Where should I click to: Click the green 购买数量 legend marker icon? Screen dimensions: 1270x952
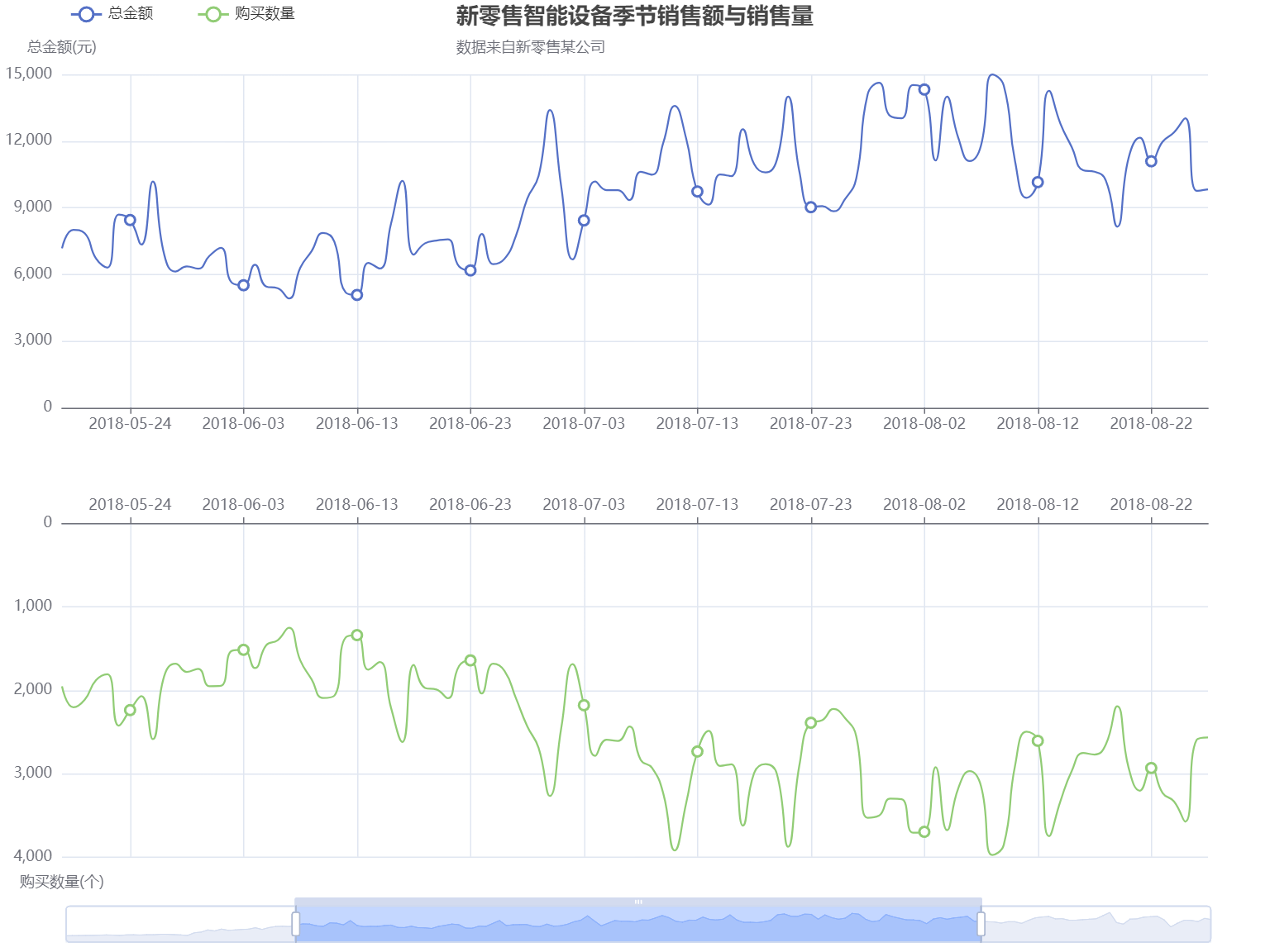pyautogui.click(x=213, y=14)
